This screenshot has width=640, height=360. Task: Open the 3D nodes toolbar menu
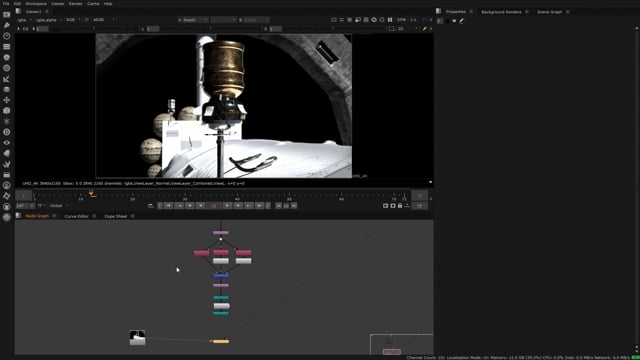pyautogui.click(x=7, y=111)
